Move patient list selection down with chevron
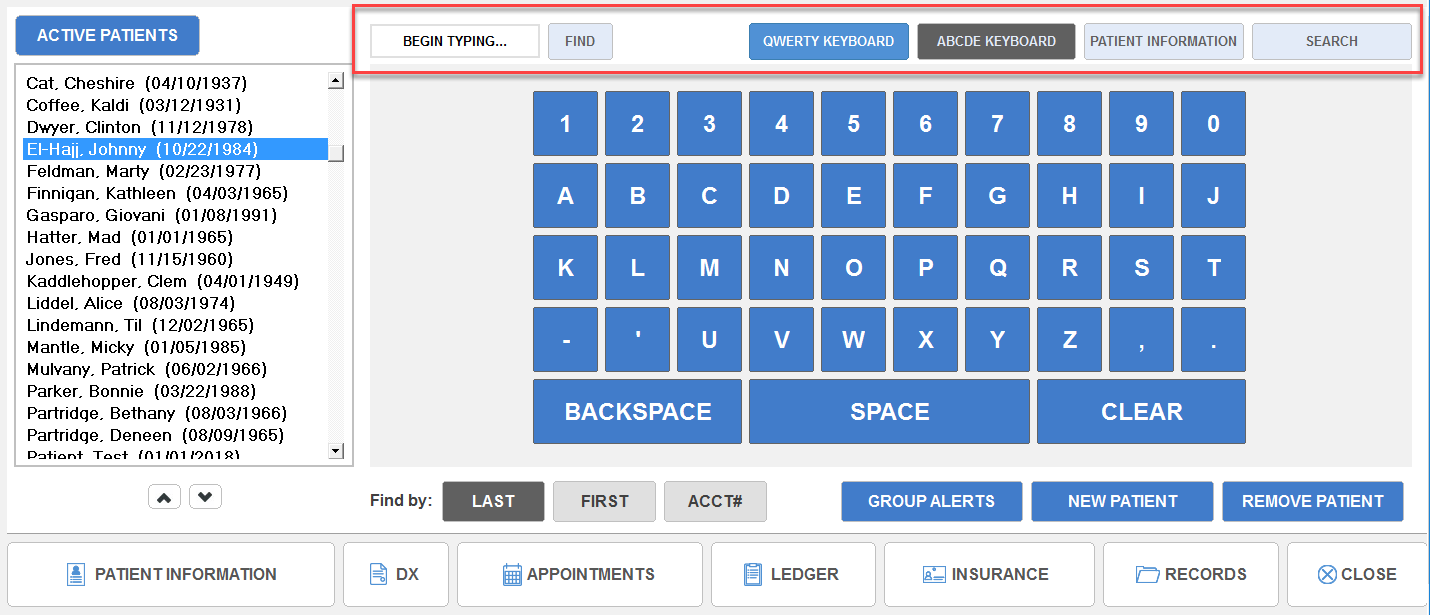 tap(205, 496)
